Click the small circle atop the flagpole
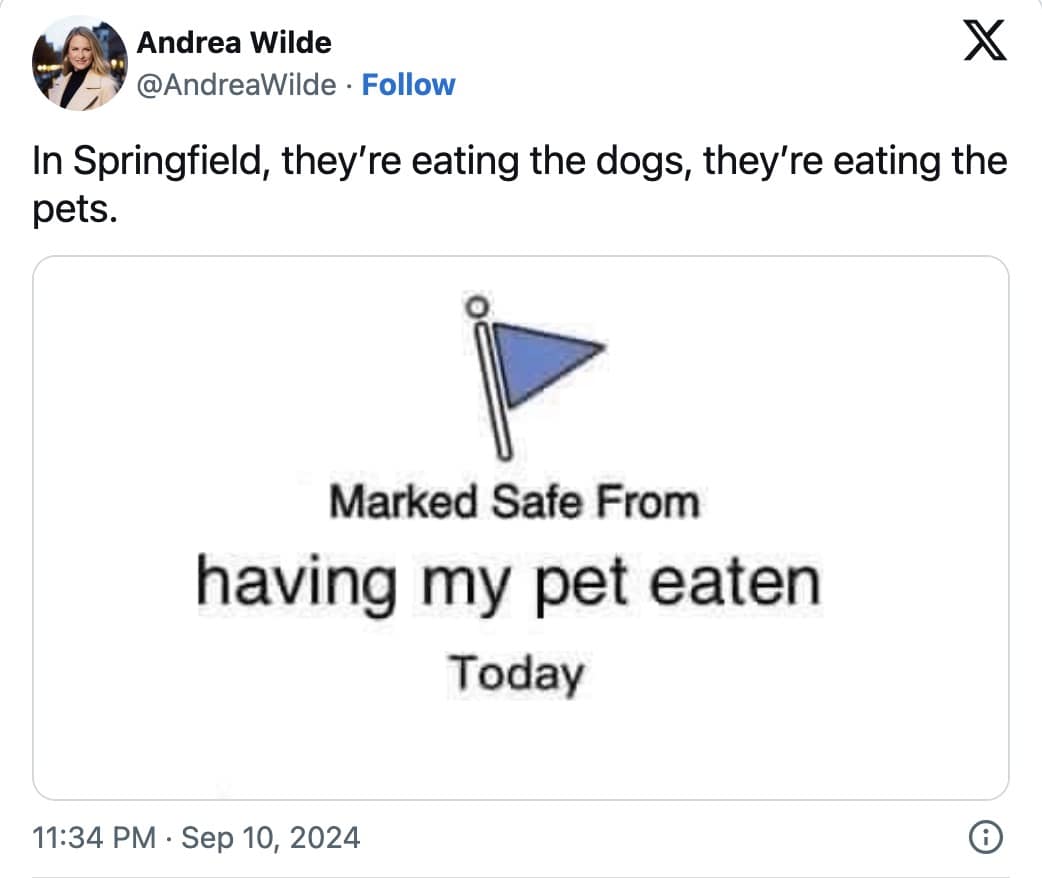 pyautogui.click(x=479, y=303)
